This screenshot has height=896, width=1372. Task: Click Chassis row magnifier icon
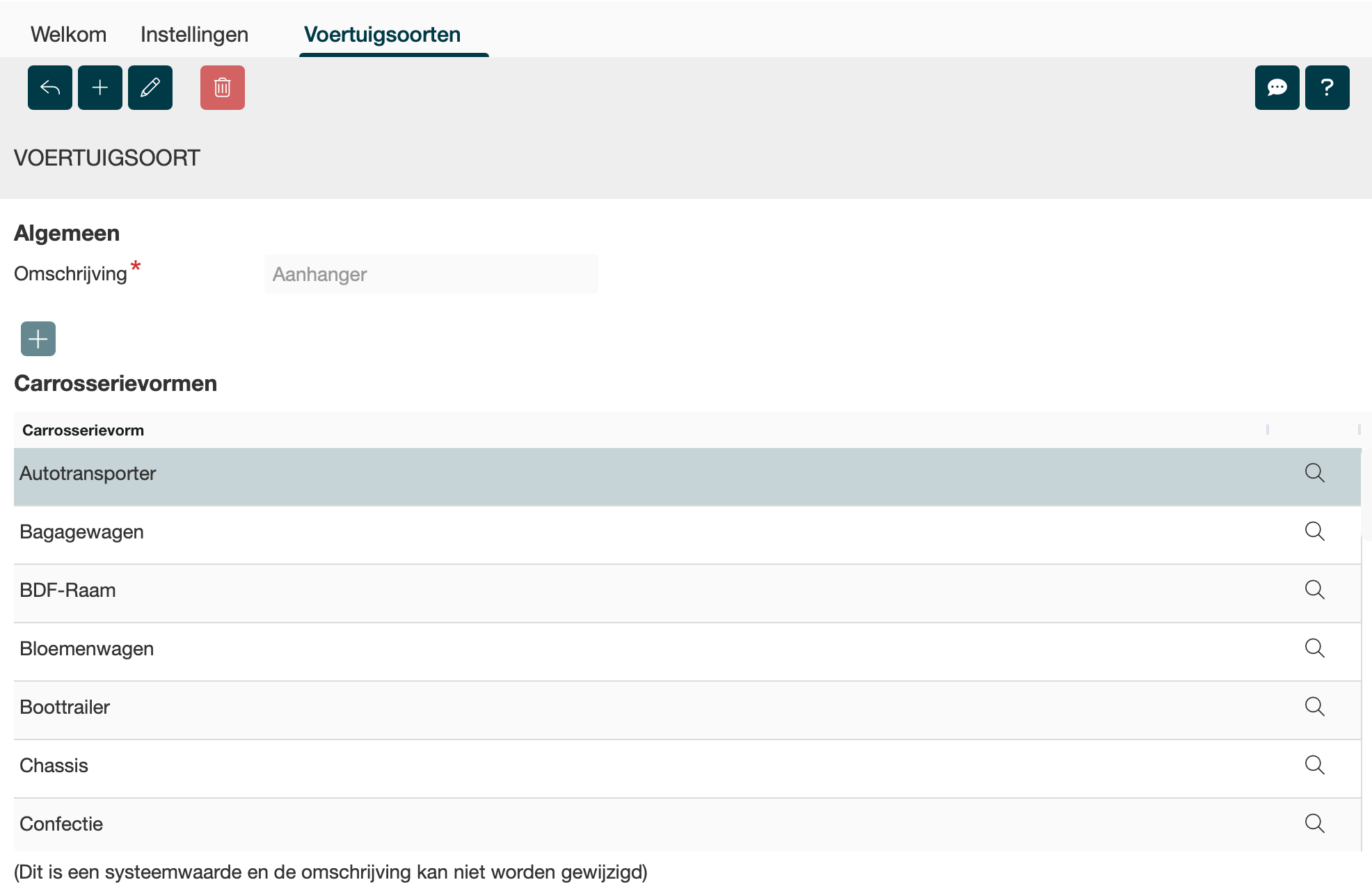tap(1314, 765)
